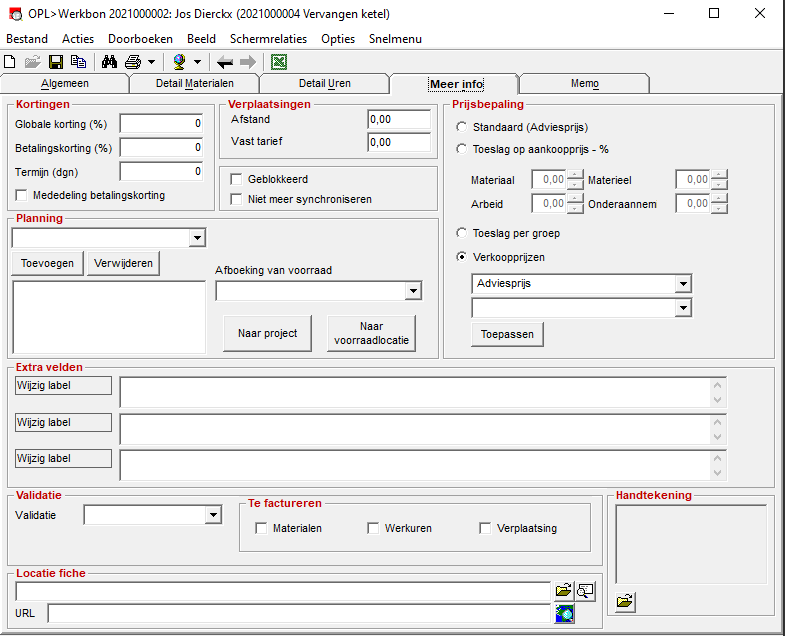The image size is (785, 636).
Task: Open the Doorboeken menu
Action: pyautogui.click(x=140, y=39)
